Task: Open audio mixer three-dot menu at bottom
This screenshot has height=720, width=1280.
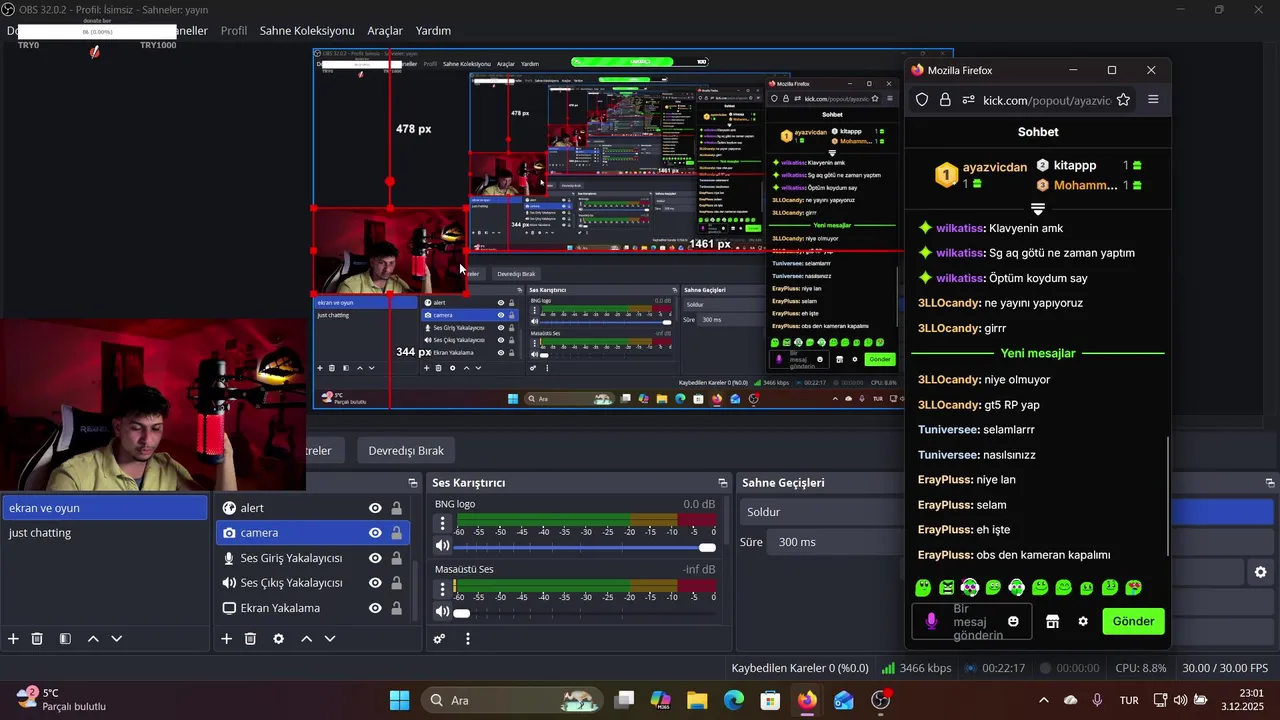Action: pos(467,639)
